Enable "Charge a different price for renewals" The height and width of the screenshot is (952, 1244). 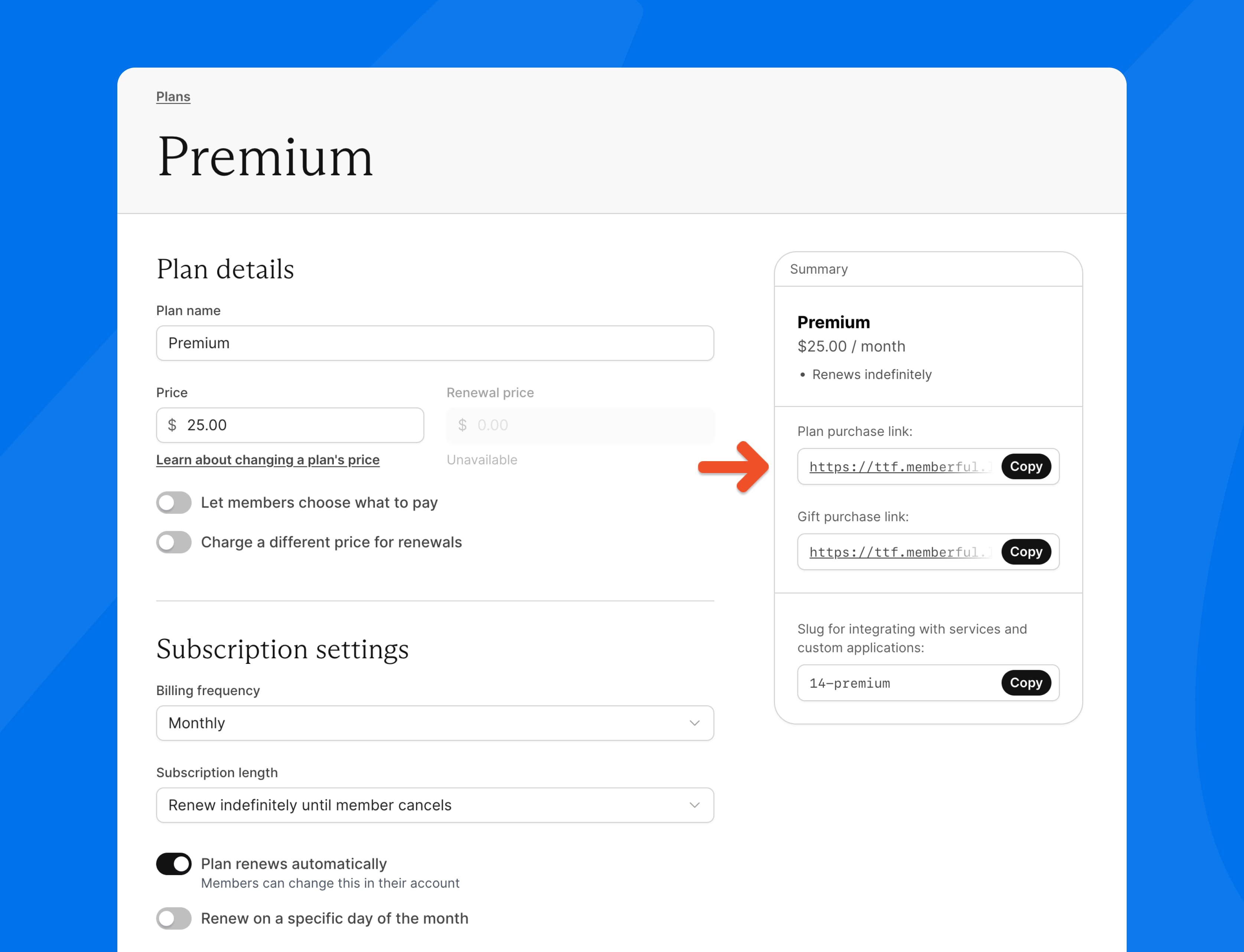click(173, 542)
